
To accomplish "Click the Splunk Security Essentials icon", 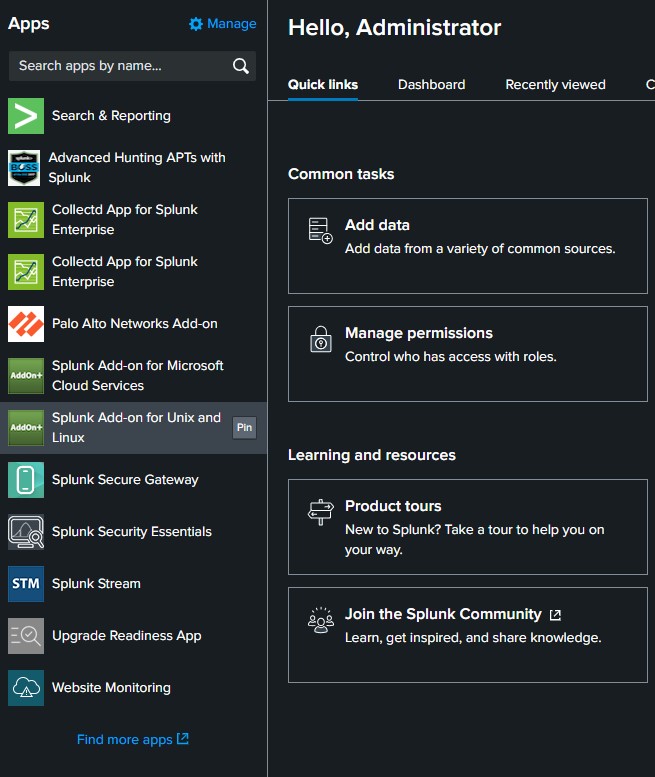I will tap(26, 532).
